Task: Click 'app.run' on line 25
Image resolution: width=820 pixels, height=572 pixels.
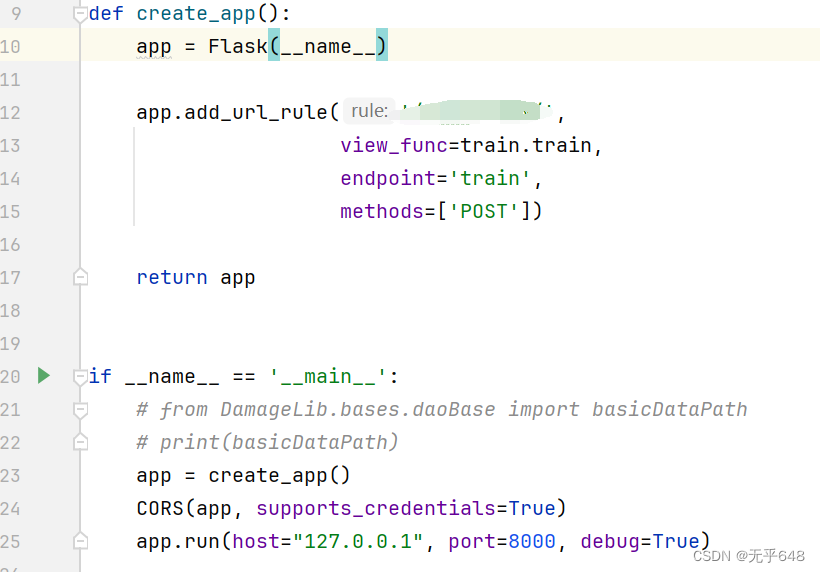Action: (x=178, y=542)
